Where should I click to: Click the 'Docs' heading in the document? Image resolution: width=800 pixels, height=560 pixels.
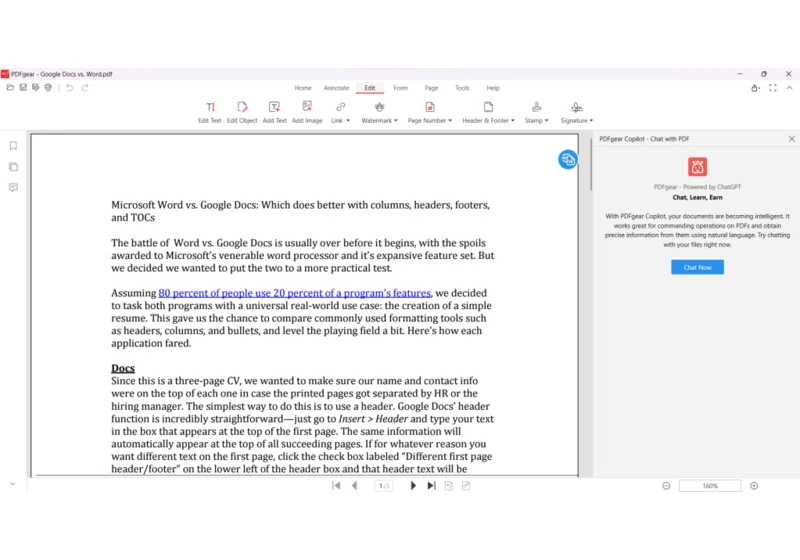(123, 368)
